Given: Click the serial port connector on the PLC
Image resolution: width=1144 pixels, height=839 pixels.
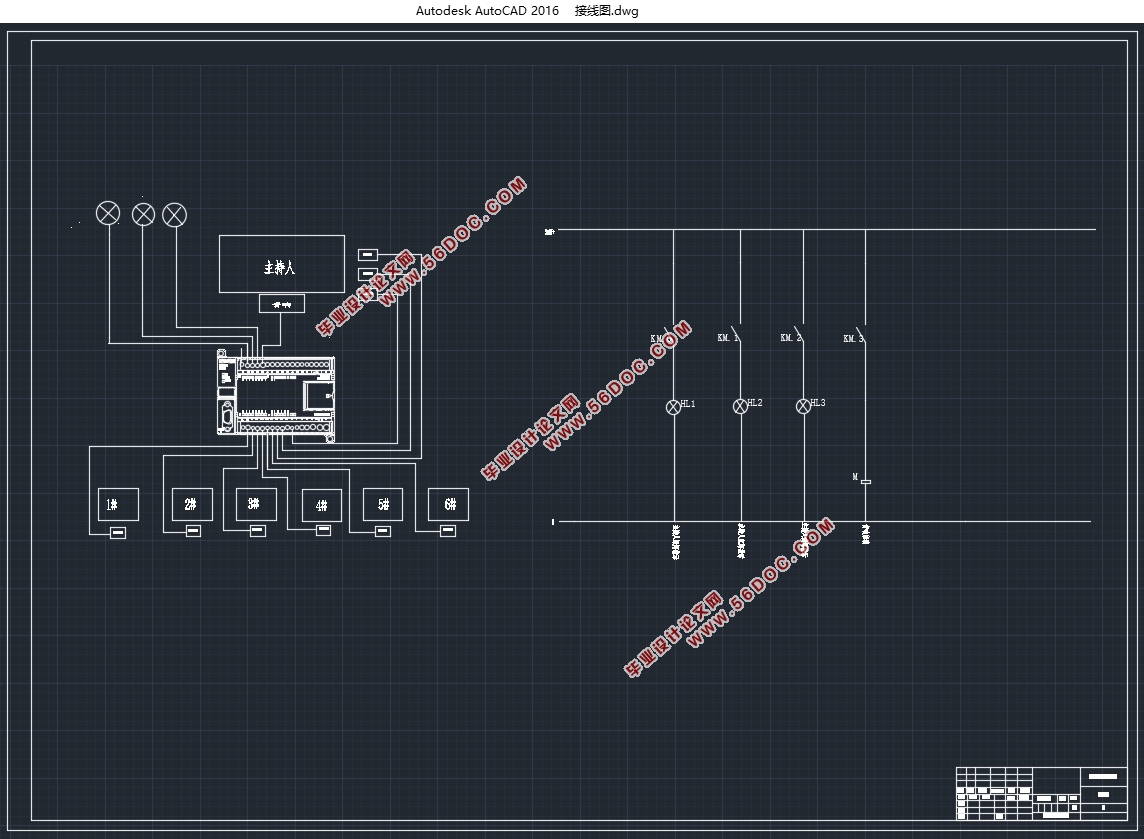Looking at the screenshot, I should pyautogui.click(x=227, y=415).
